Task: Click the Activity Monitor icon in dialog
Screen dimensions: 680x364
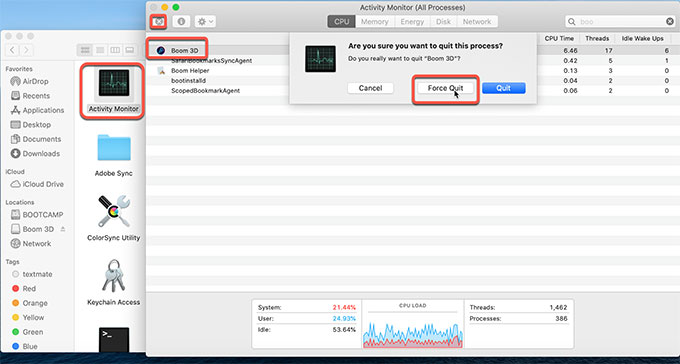Action: (x=320, y=59)
